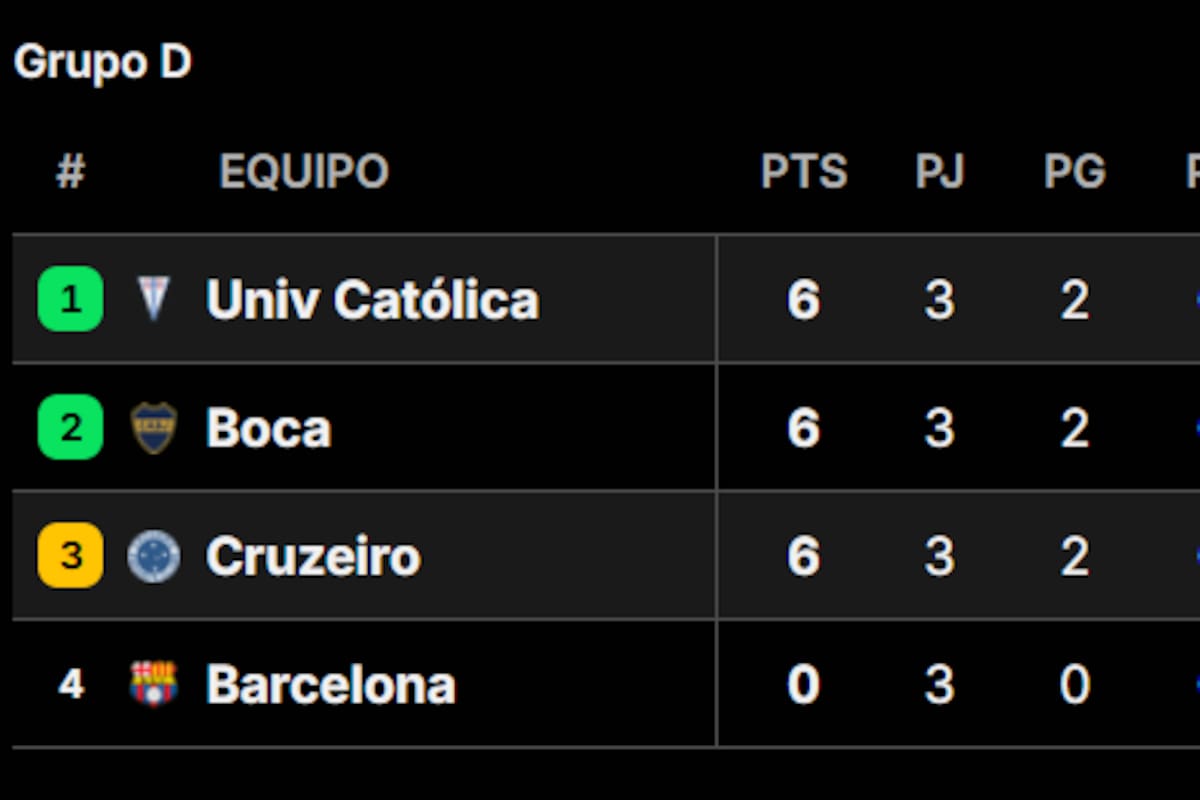Open the Boca team link
Viewport: 1200px width, 800px height.
(x=268, y=428)
